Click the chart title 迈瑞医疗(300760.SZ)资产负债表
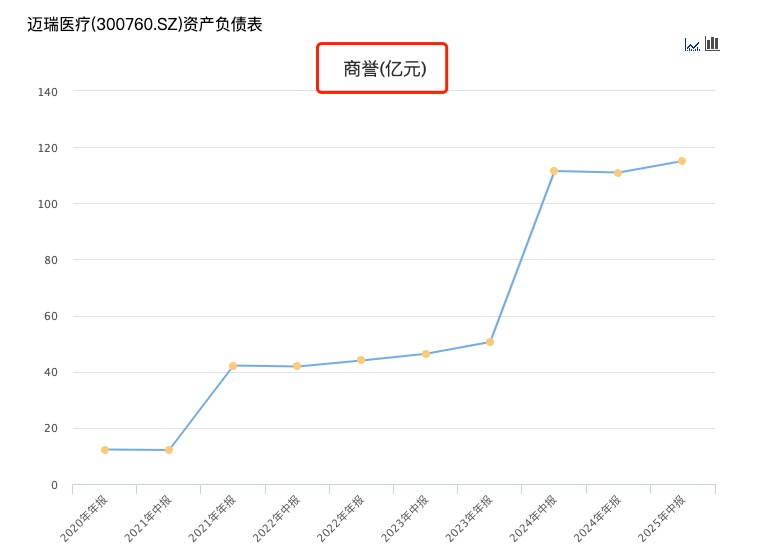The width and height of the screenshot is (757, 554). tap(145, 24)
